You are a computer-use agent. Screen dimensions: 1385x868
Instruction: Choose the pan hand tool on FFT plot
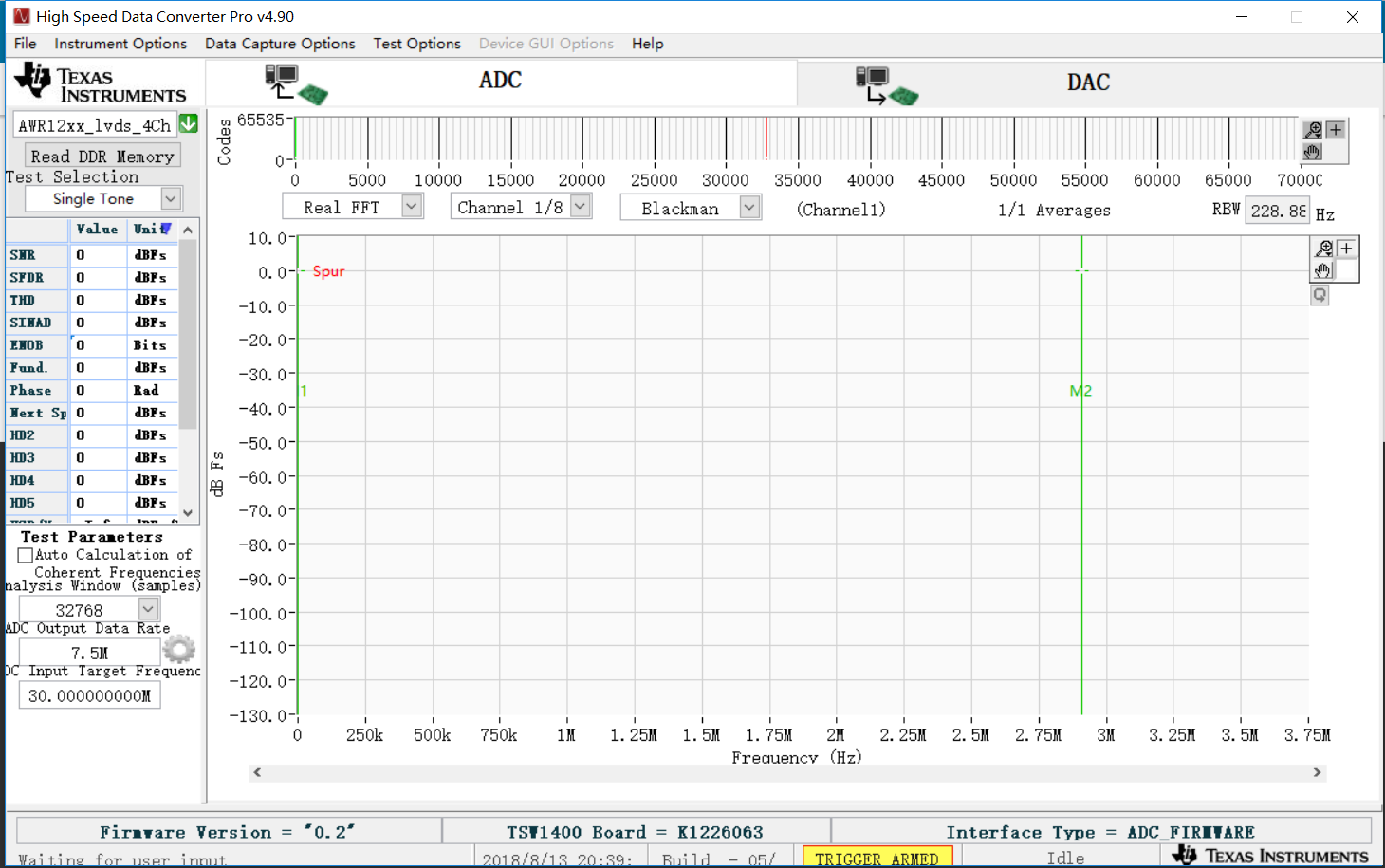click(1322, 270)
